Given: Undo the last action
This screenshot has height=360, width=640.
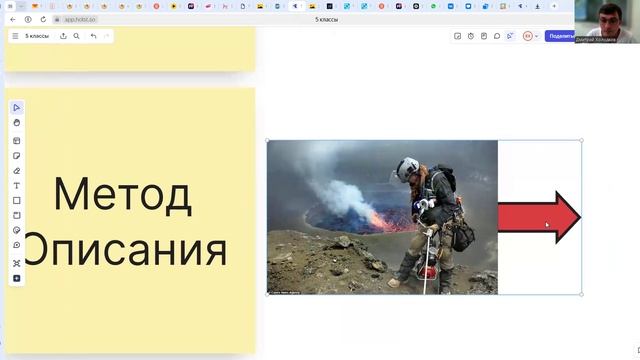Looking at the screenshot, I should [93, 36].
